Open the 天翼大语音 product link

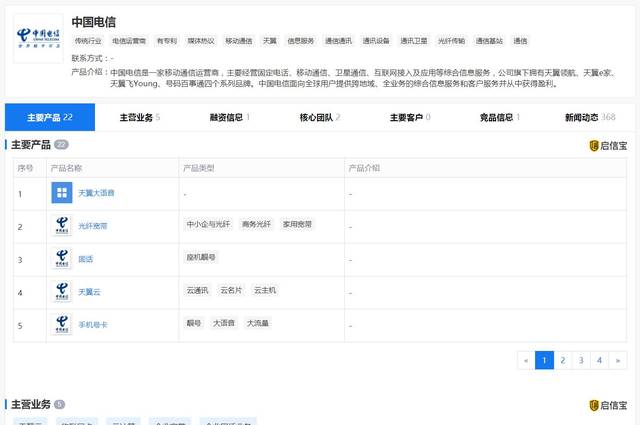pyautogui.click(x=96, y=193)
